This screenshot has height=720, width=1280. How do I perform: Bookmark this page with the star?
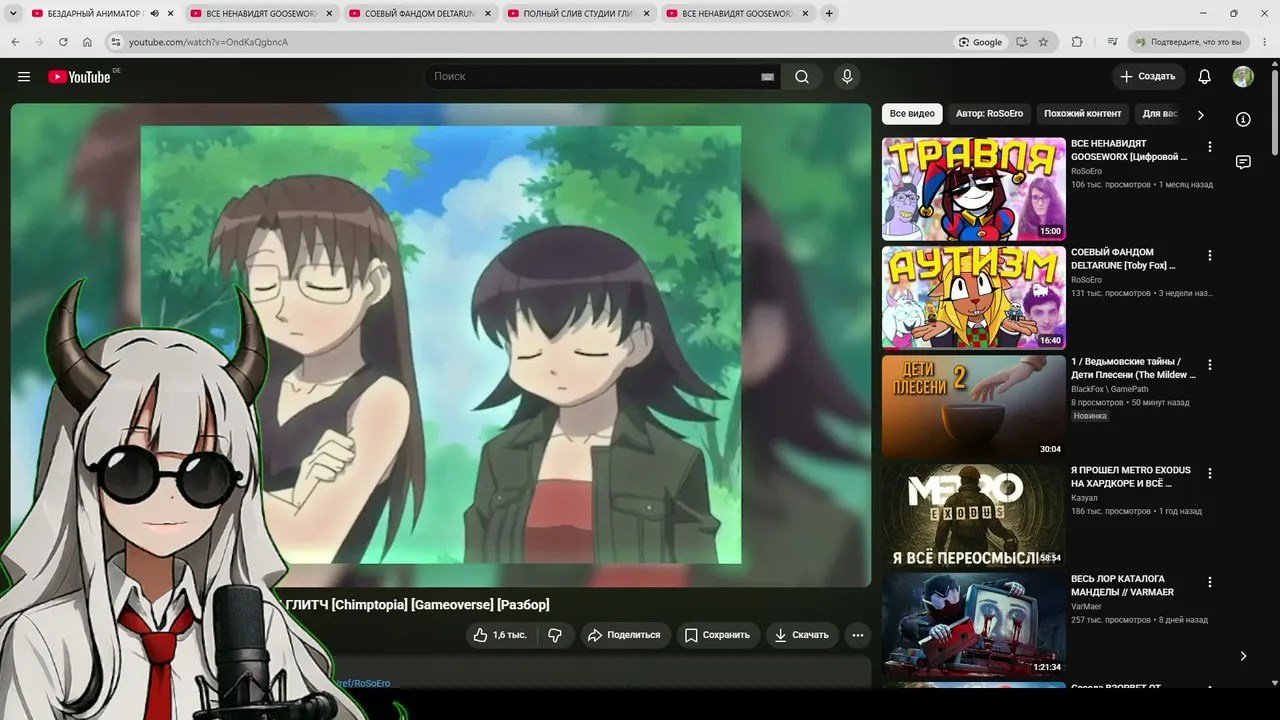pos(1043,42)
